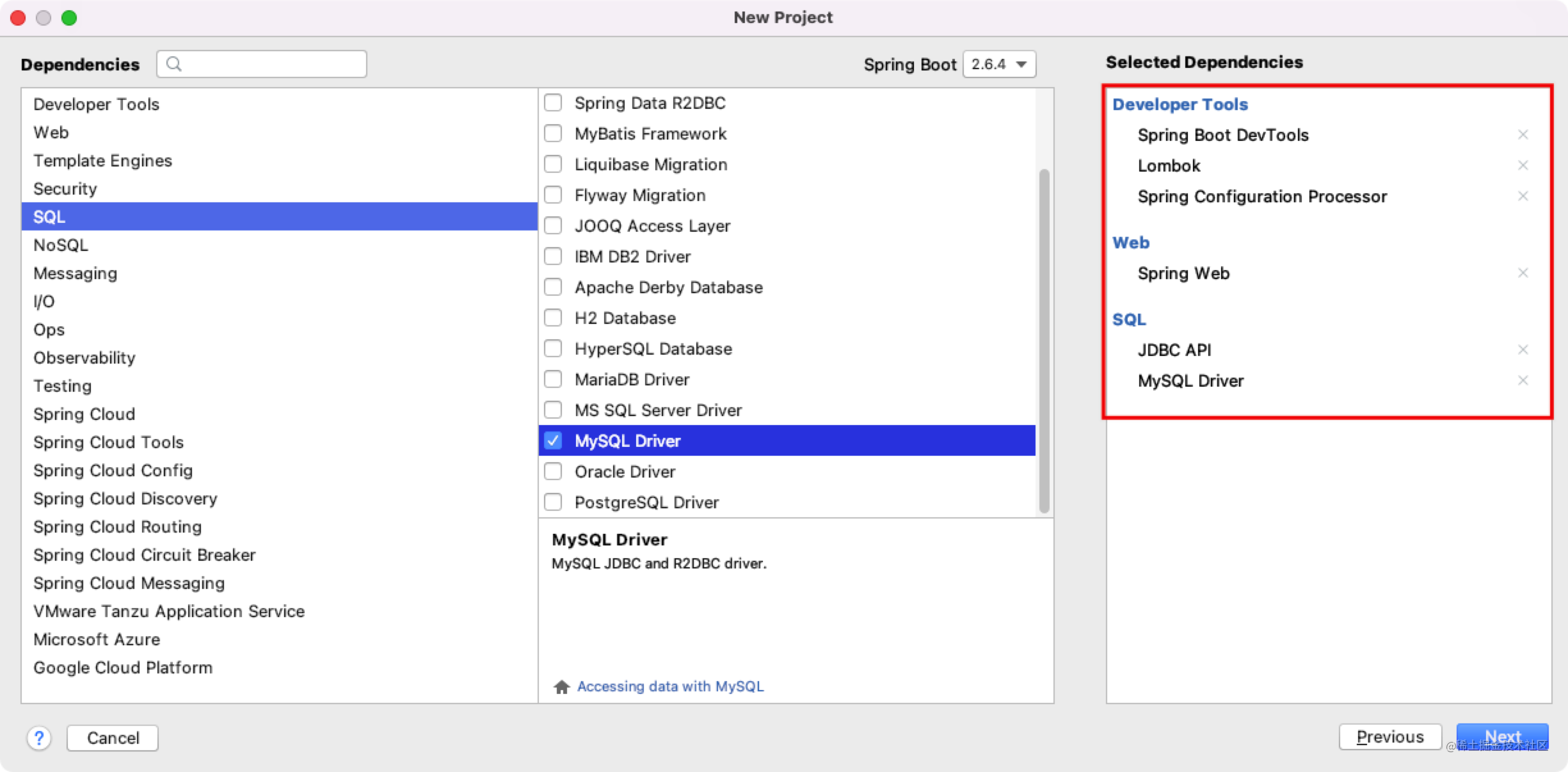Click the Previous button

pyautogui.click(x=1390, y=736)
